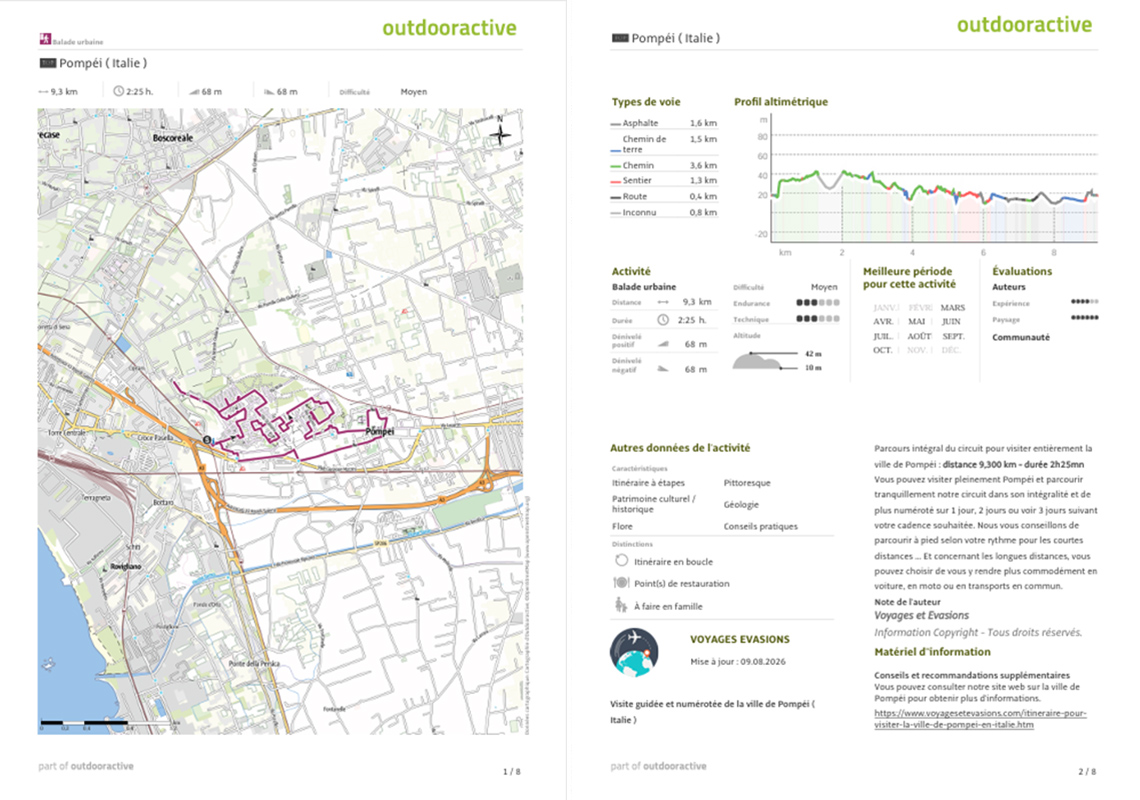Click the outdooractive logo on page 2
Image resolution: width=1140 pixels, height=800 pixels.
pyautogui.click(x=1024, y=25)
